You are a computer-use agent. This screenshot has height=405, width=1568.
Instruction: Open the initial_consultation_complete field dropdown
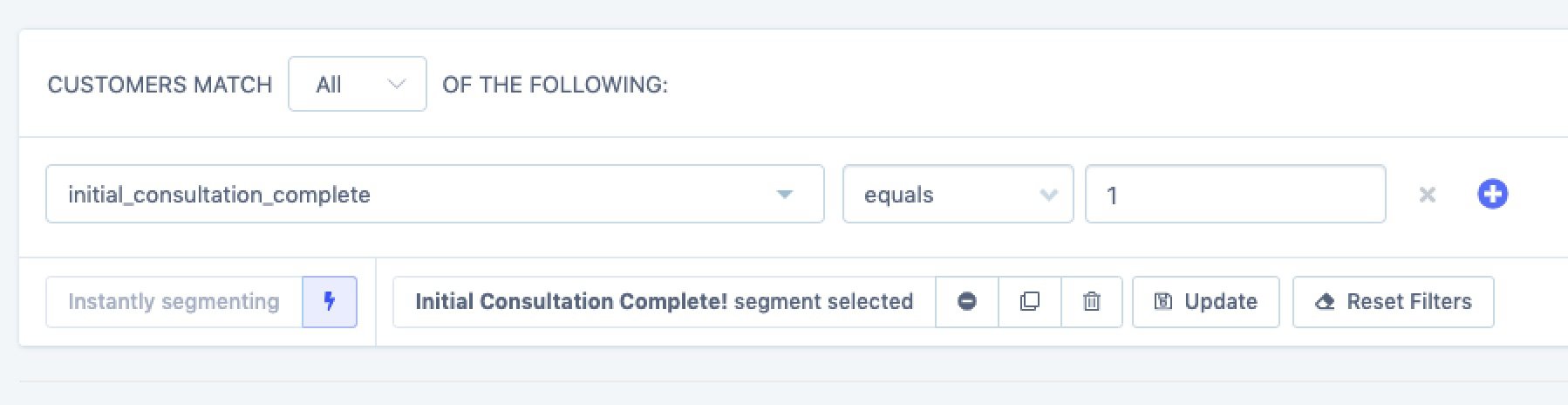click(x=434, y=194)
